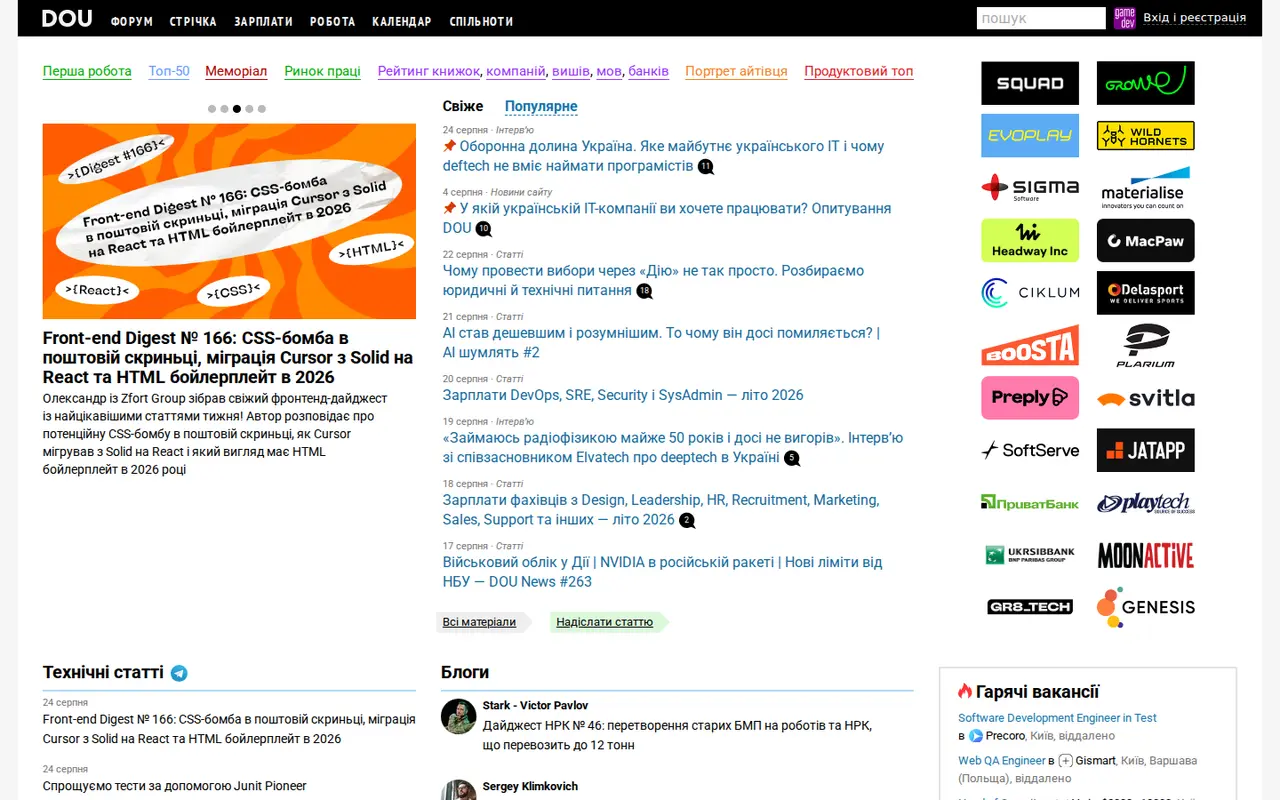The width and height of the screenshot is (1280, 800).
Task: Open the Plarium logo
Action: point(1146,346)
